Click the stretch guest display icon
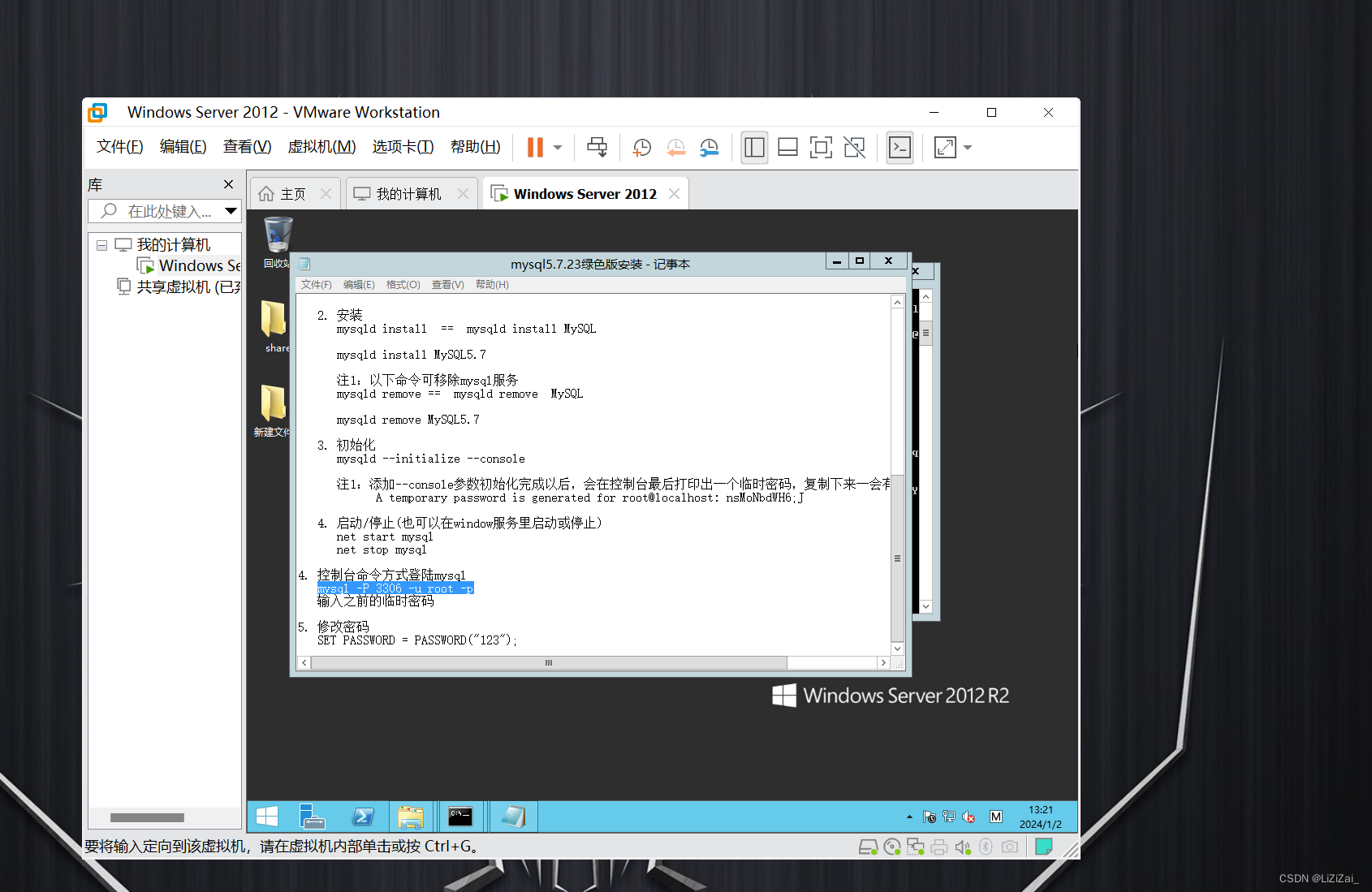Image resolution: width=1372 pixels, height=892 pixels. (945, 147)
